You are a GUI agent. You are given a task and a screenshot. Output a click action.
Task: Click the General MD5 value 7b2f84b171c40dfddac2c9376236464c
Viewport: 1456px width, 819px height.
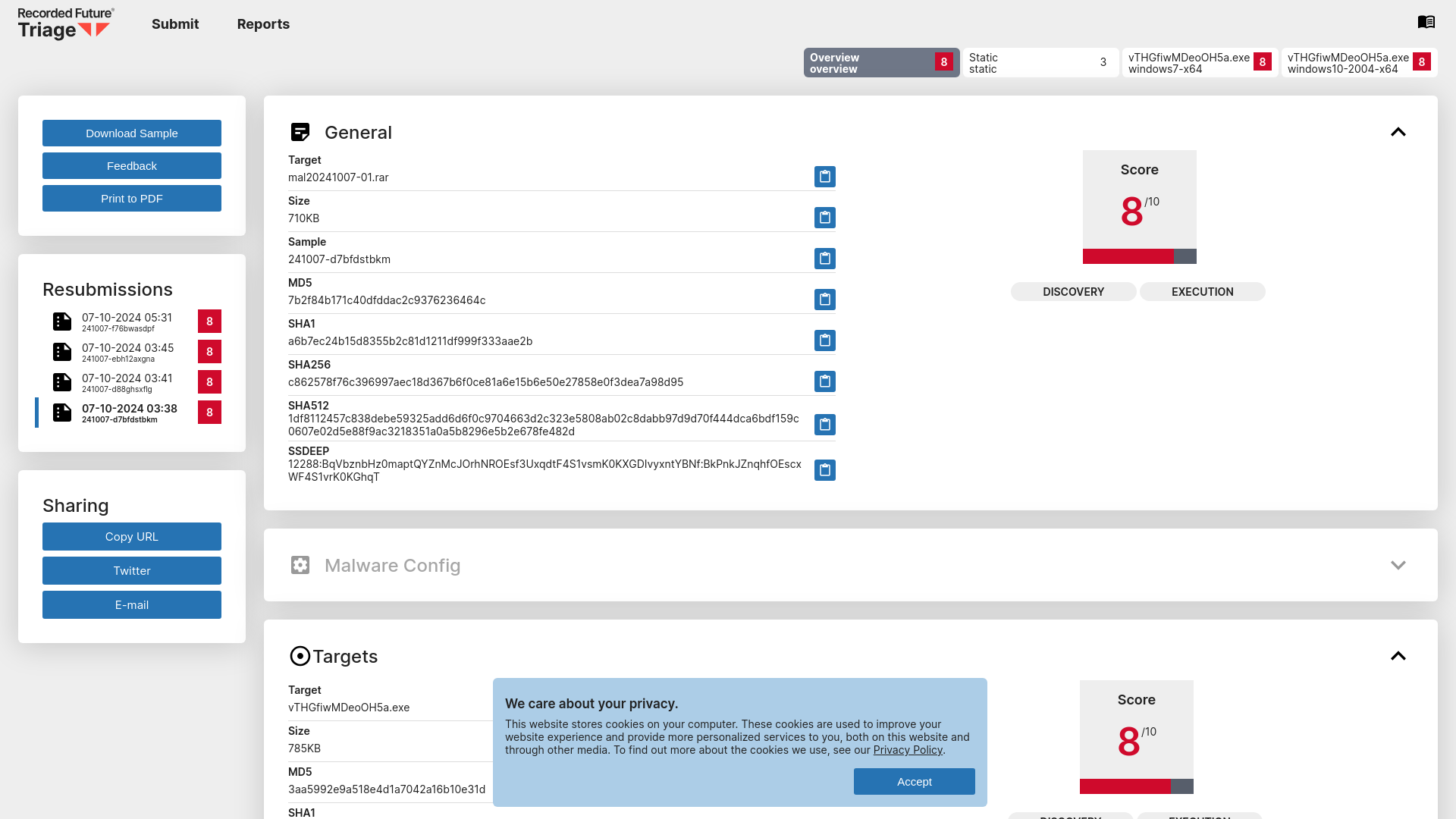tap(387, 300)
